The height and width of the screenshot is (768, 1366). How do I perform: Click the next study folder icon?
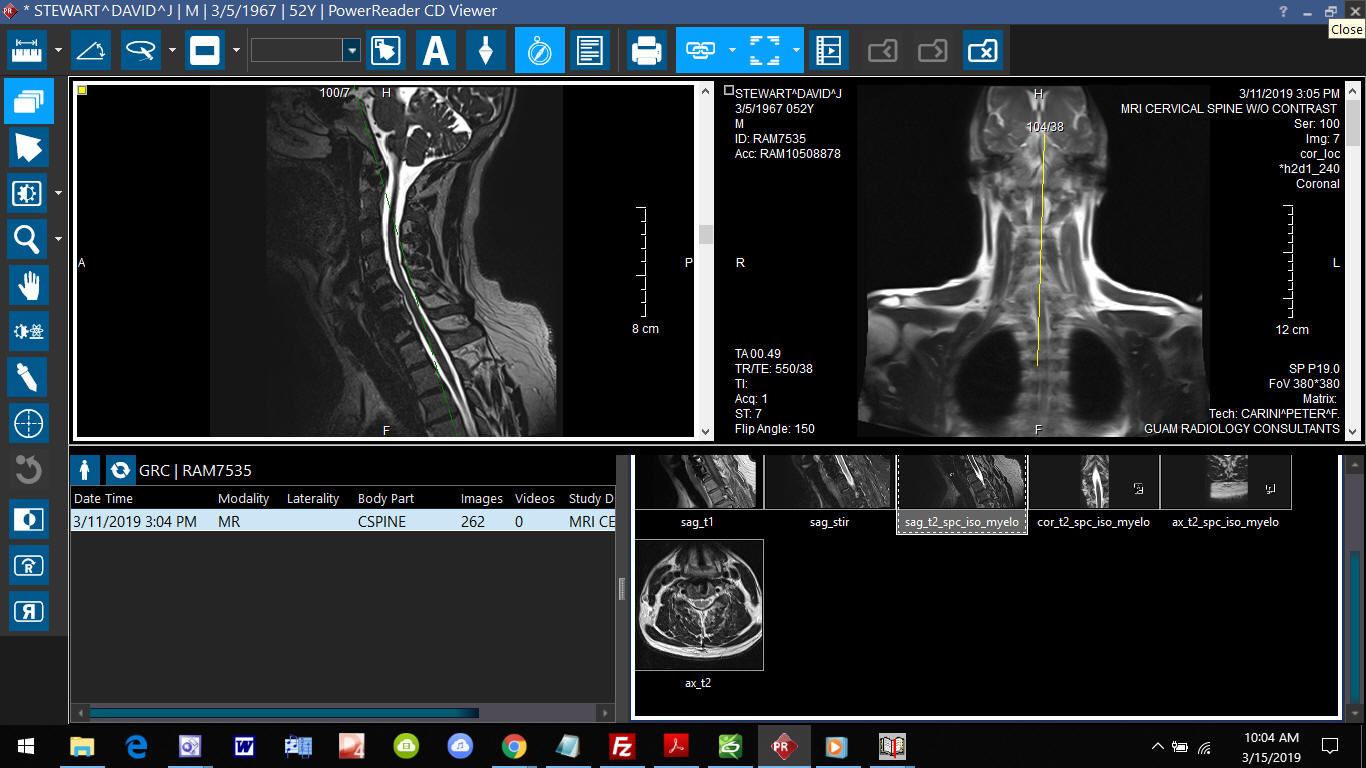tap(932, 50)
